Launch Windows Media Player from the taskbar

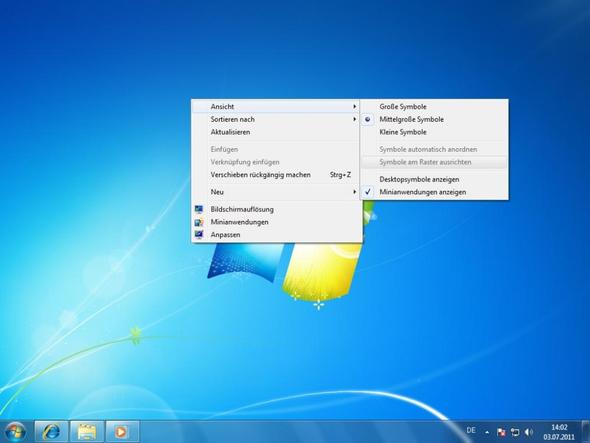(122, 431)
